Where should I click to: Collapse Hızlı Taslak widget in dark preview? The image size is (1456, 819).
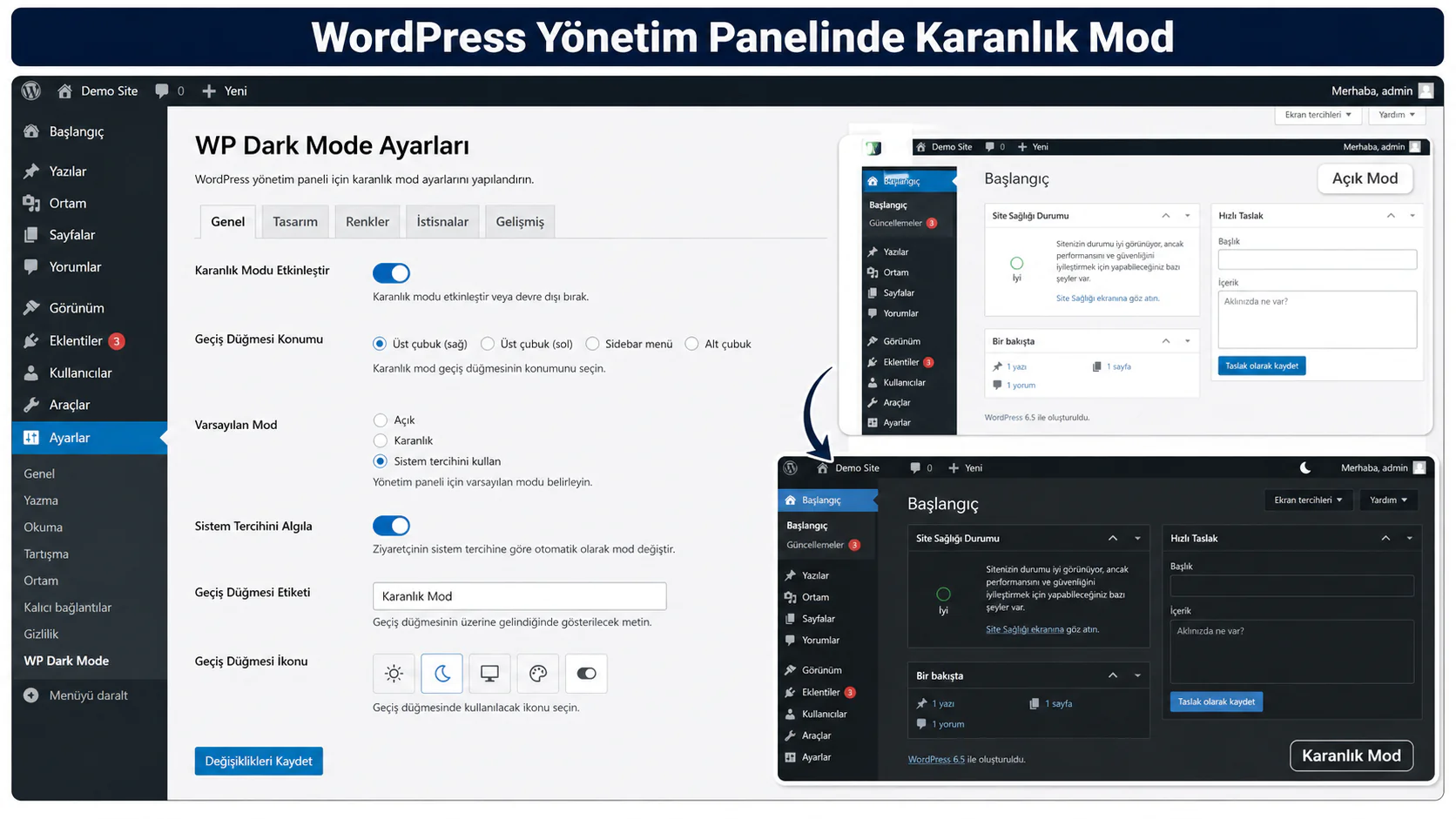(1385, 539)
